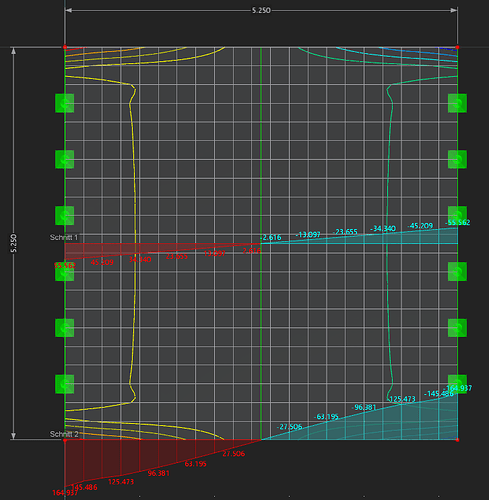Click cyan value -125.473
489x500 pixels.
pos(401,399)
